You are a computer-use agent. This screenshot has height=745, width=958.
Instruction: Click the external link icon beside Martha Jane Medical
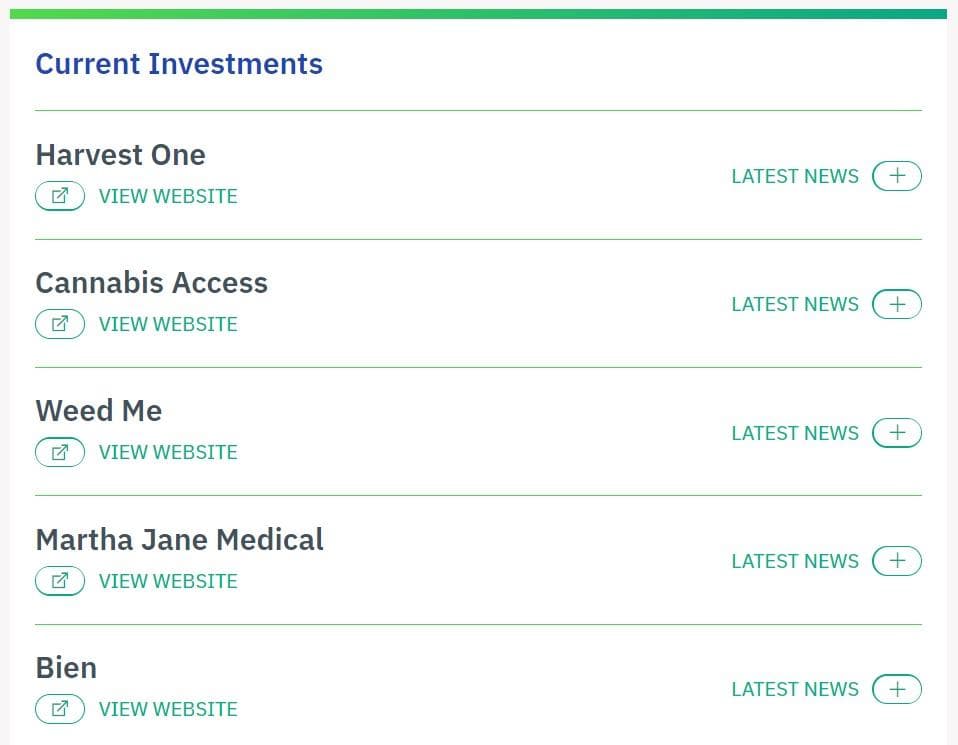point(60,581)
